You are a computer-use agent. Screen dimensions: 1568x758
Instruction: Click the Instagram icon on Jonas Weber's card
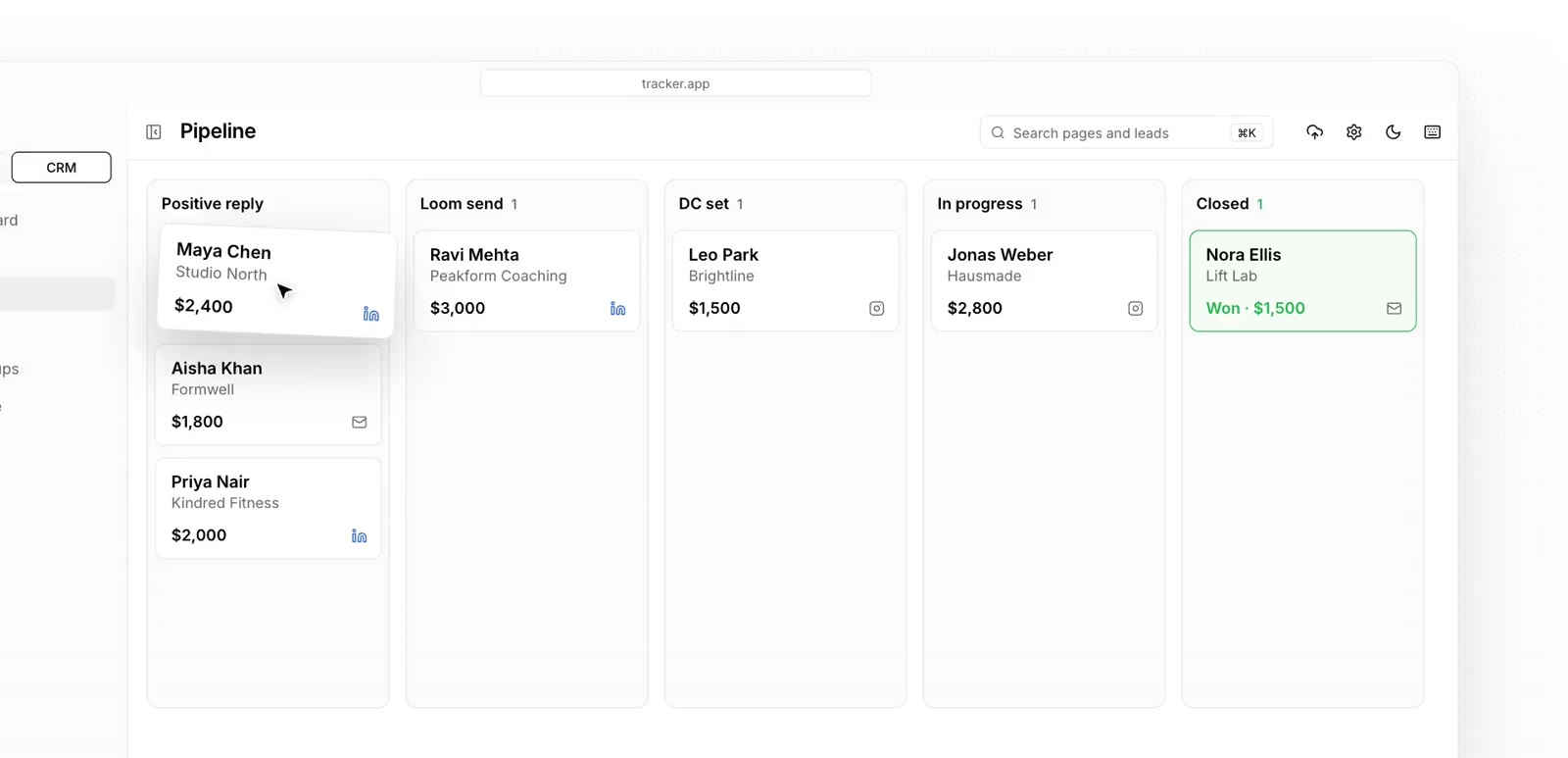tap(1136, 309)
